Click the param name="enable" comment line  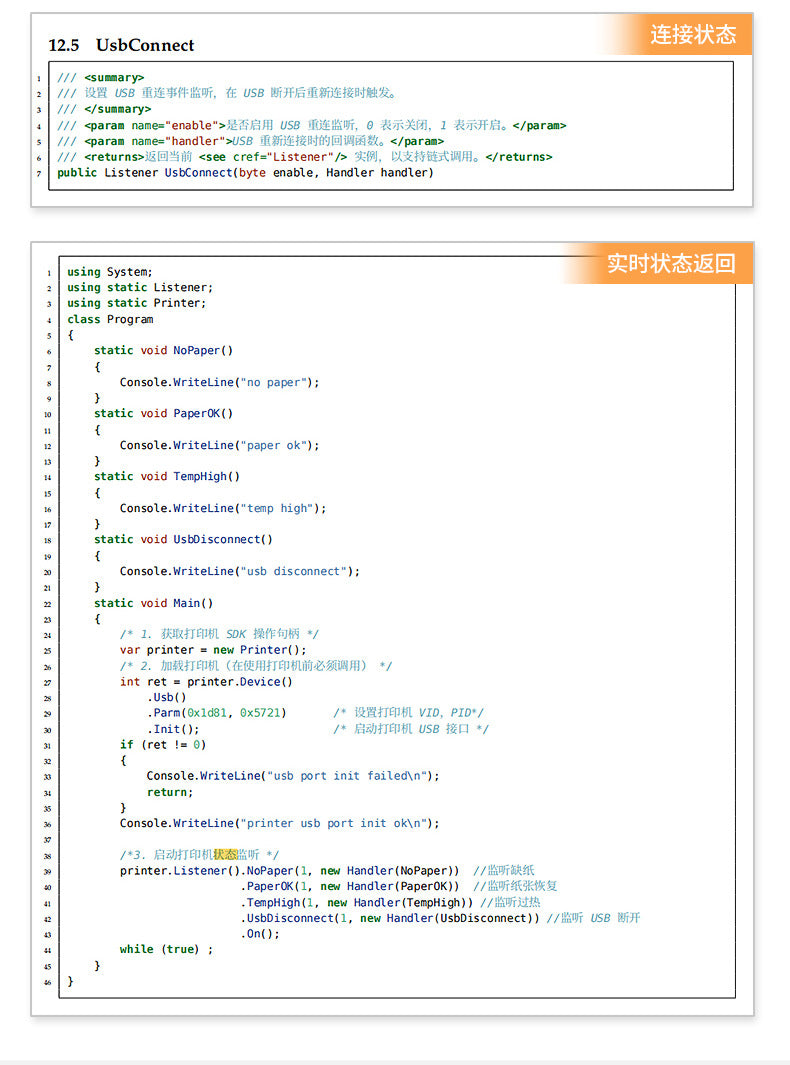pyautogui.click(x=312, y=125)
